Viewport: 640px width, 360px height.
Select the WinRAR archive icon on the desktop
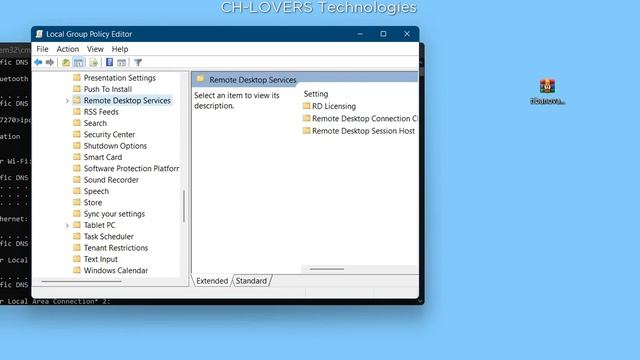click(x=547, y=87)
